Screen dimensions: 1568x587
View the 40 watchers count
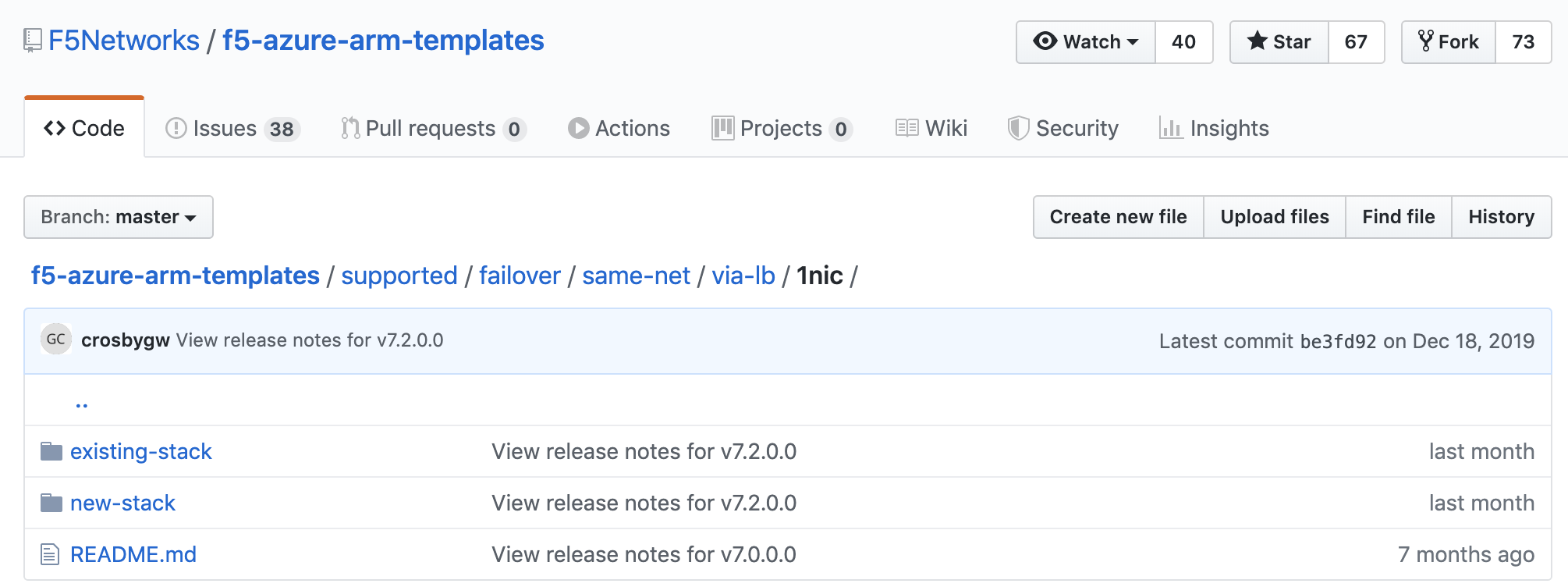tap(1184, 42)
